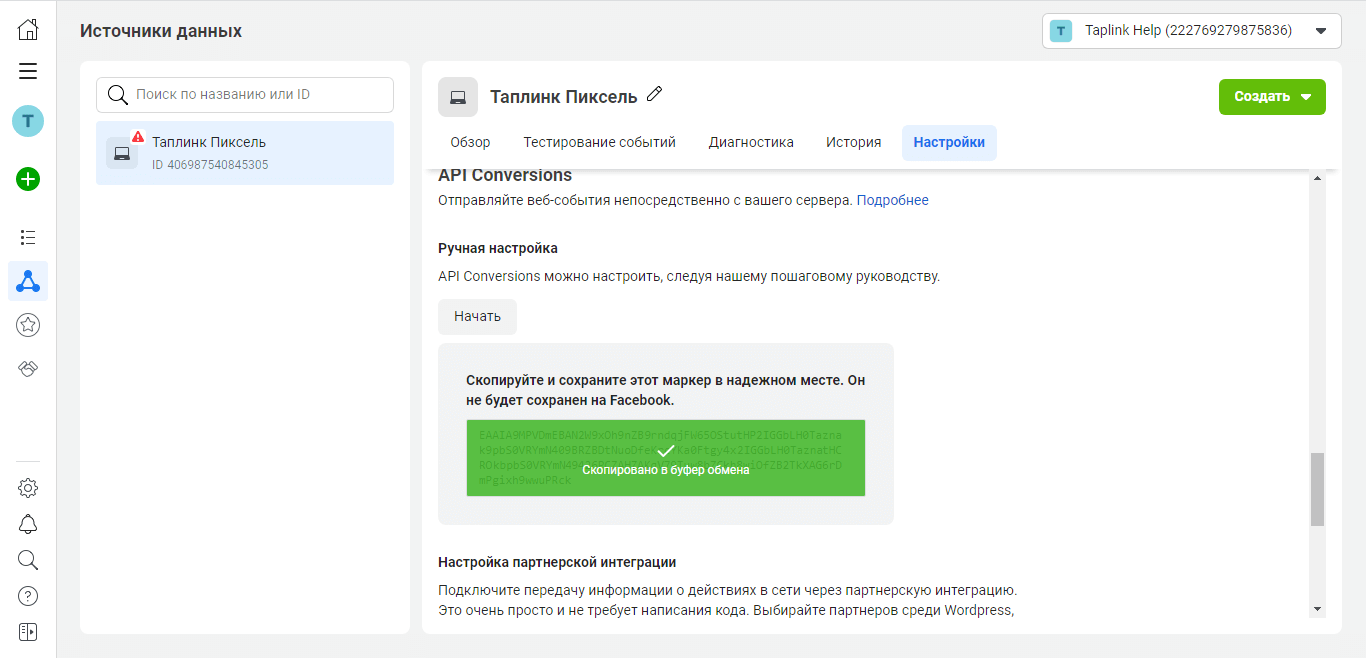Click the green plus create icon
The width and height of the screenshot is (1366, 658).
click(x=28, y=180)
